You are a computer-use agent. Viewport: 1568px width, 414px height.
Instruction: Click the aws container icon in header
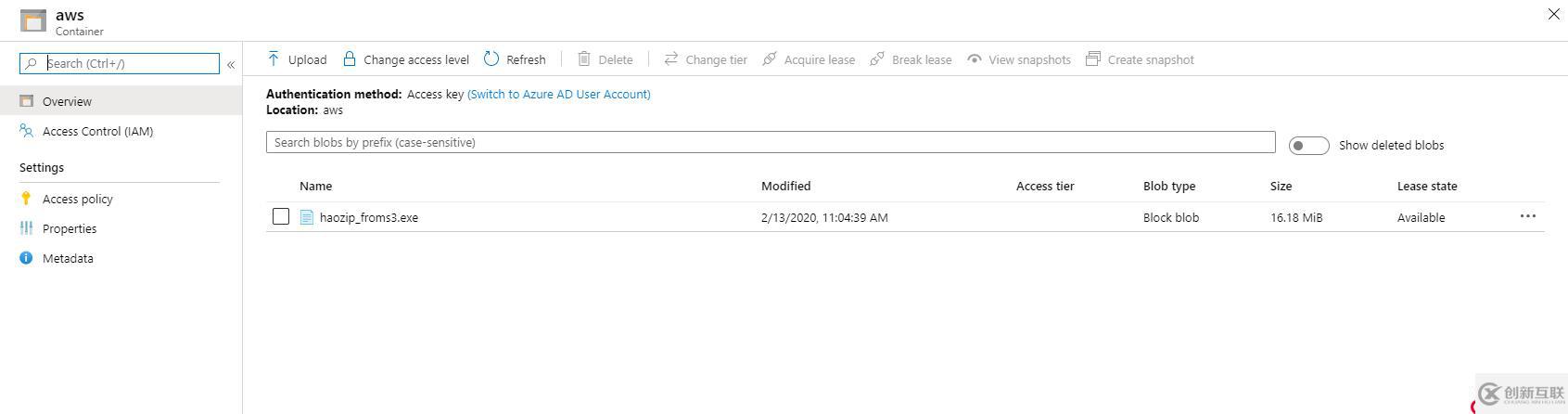pos(32,21)
